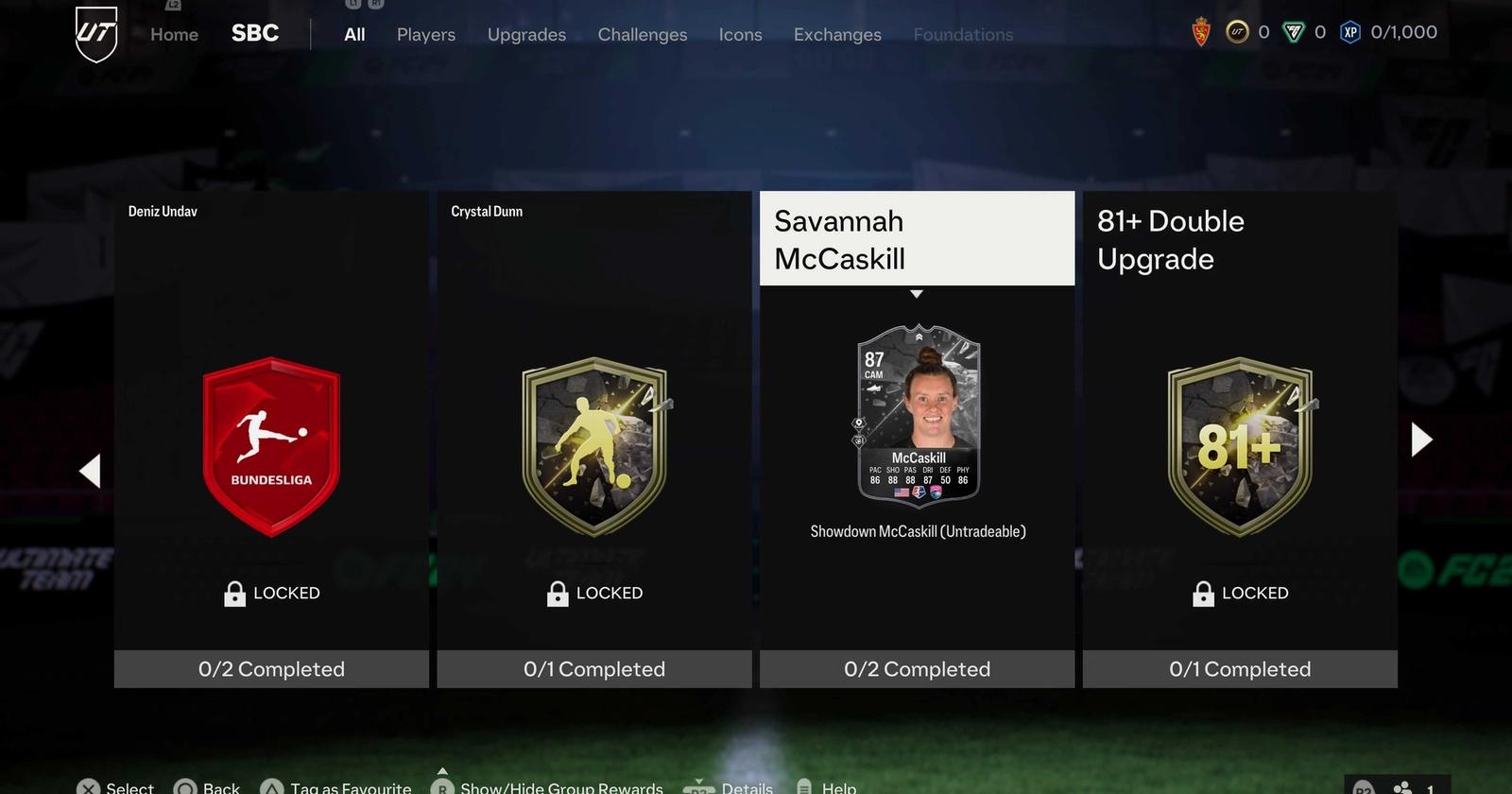This screenshot has width=1512, height=794.
Task: Select the Bundesliga badge for Deniz Undav
Action: click(x=271, y=446)
